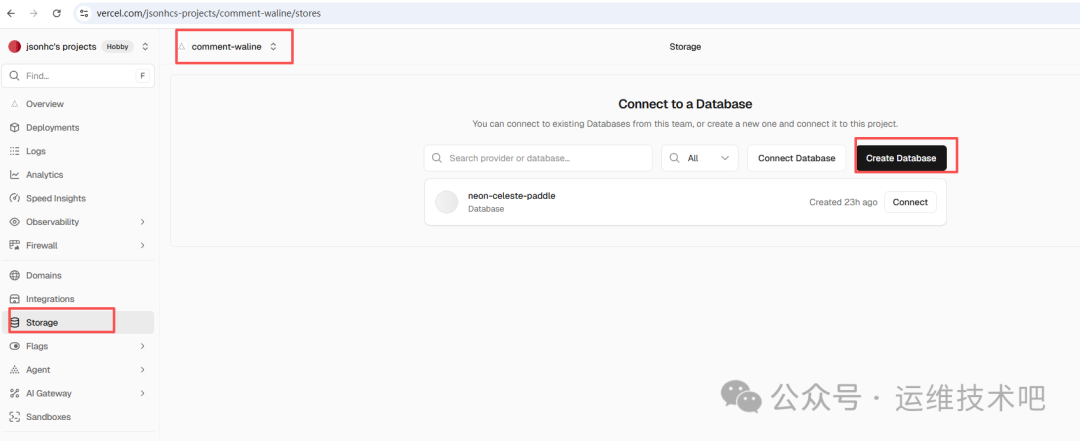Open the All filter dropdown
Screen dimensions: 1080x441
point(700,158)
